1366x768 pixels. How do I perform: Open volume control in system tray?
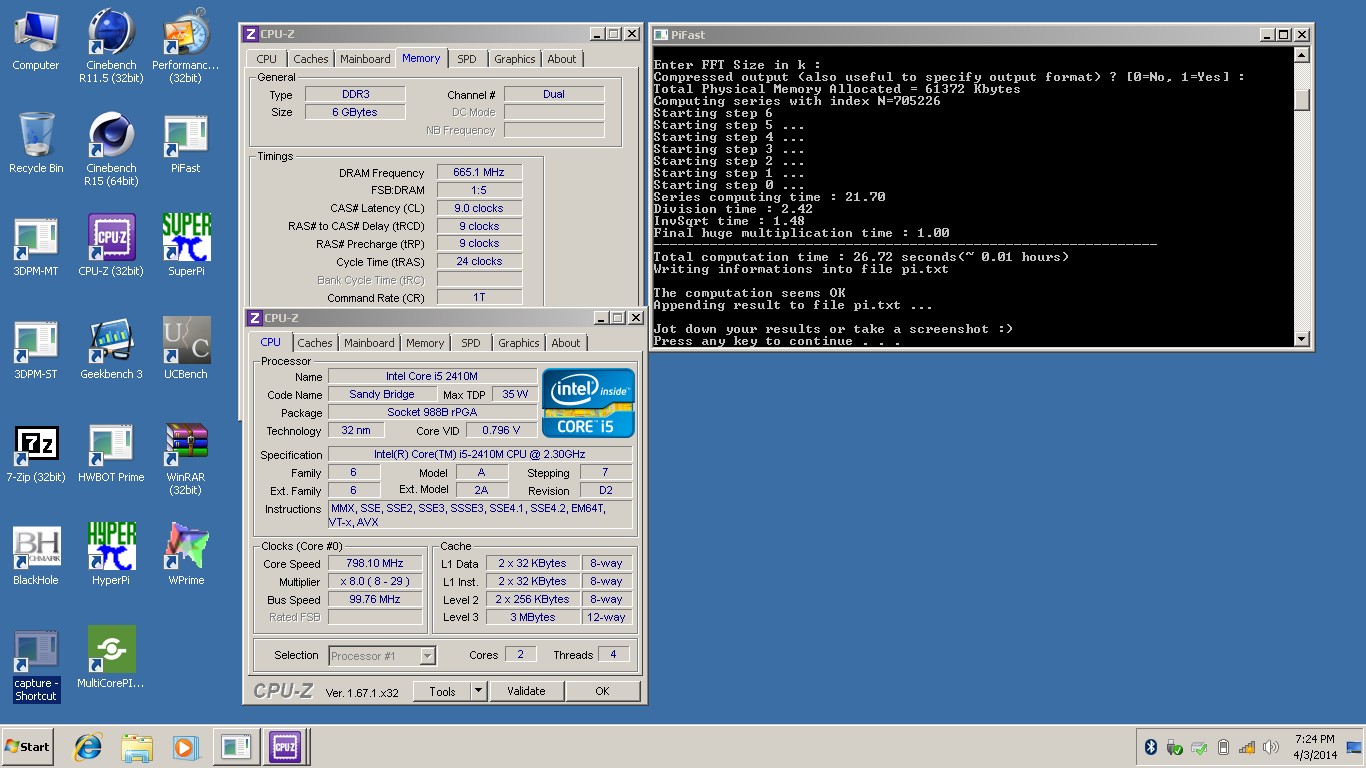tap(1271, 747)
